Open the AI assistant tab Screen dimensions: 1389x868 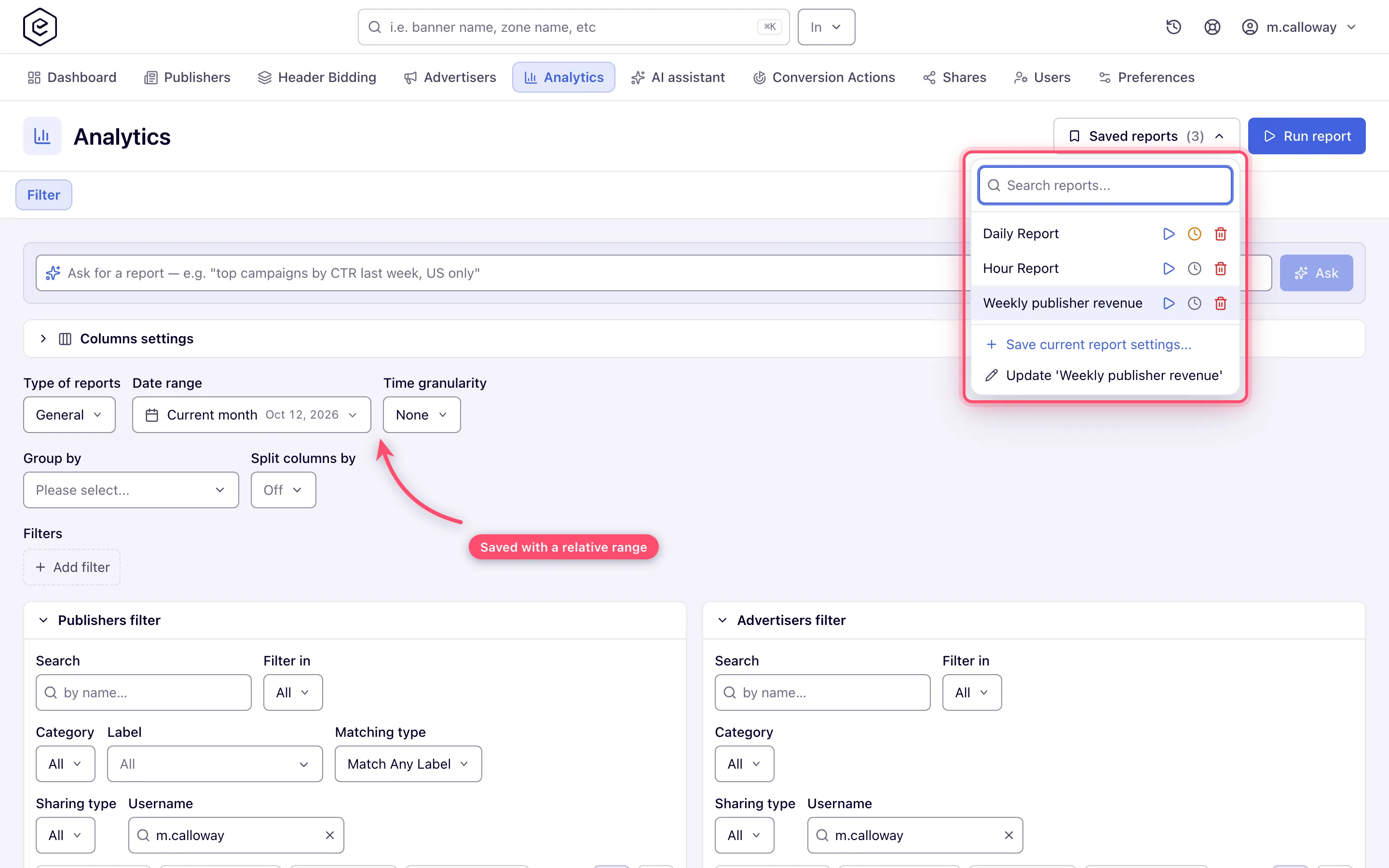pyautogui.click(x=678, y=78)
